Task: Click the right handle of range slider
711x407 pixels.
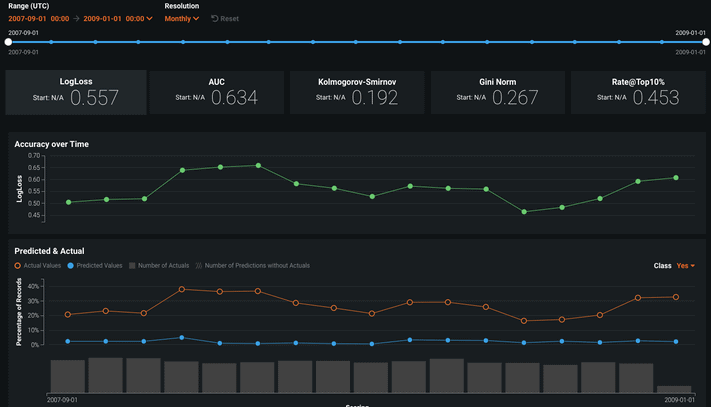Action: [706, 42]
